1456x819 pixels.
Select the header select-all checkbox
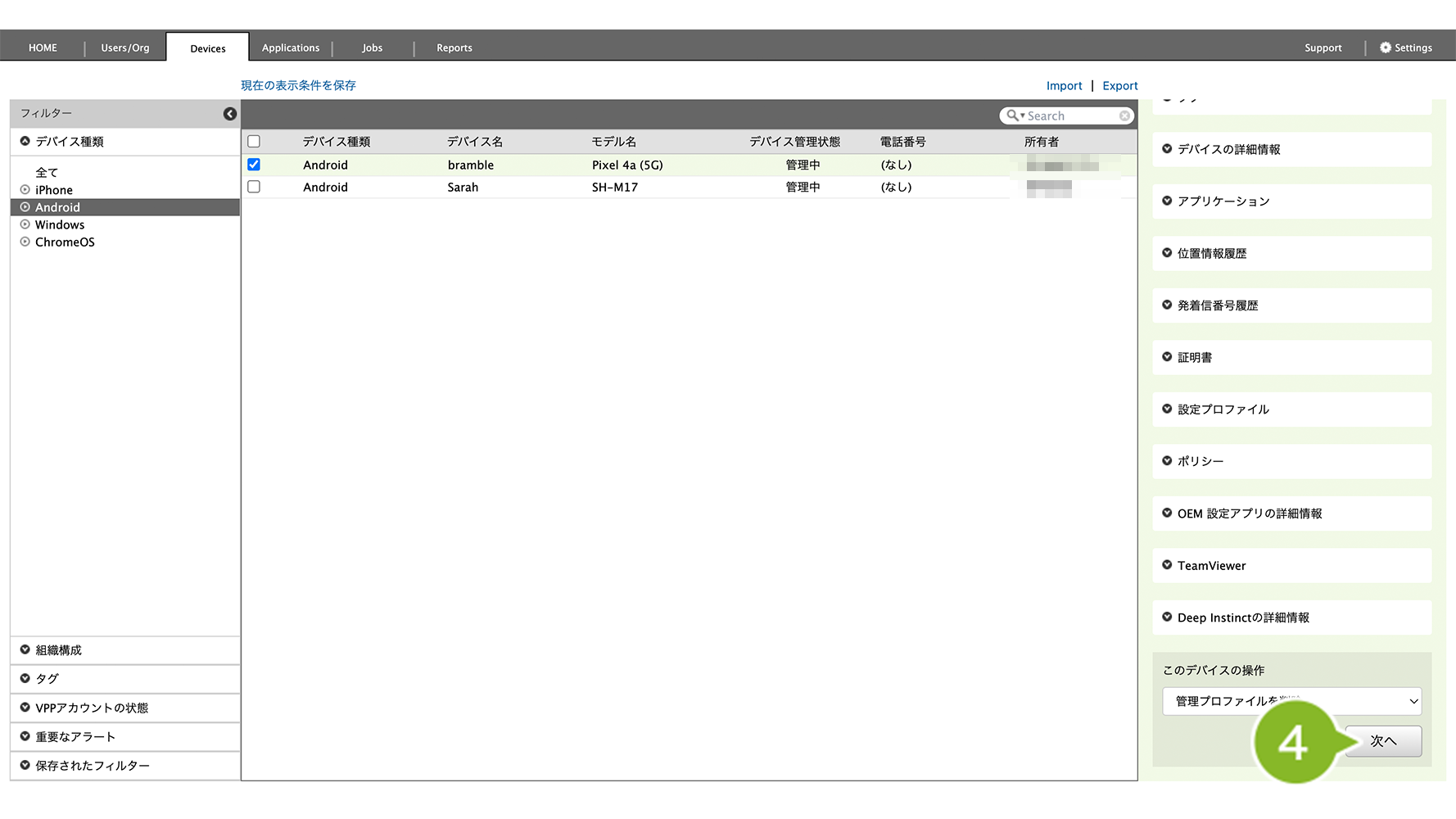pos(254,142)
